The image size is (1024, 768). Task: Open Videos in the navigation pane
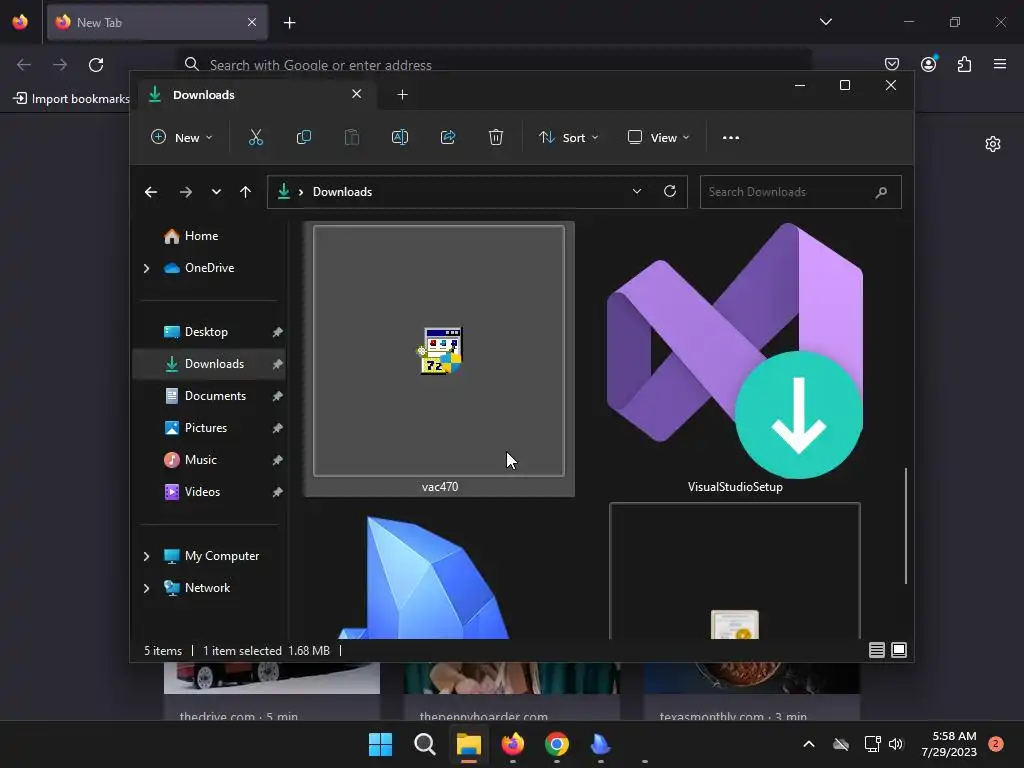(202, 492)
